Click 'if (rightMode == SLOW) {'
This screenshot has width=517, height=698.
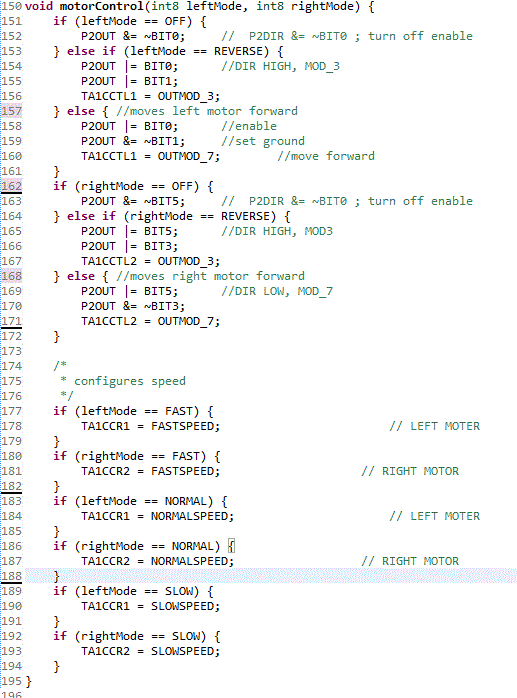click(x=137, y=636)
